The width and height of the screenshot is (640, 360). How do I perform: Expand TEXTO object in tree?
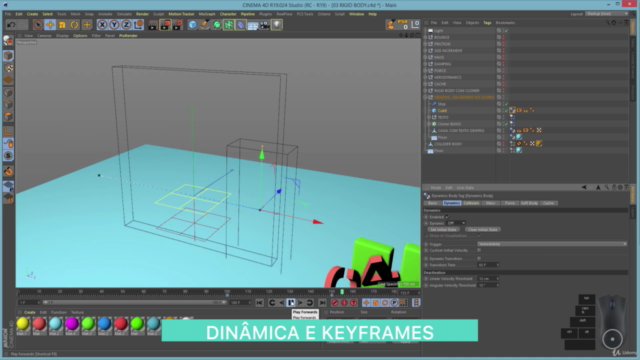coord(429,117)
